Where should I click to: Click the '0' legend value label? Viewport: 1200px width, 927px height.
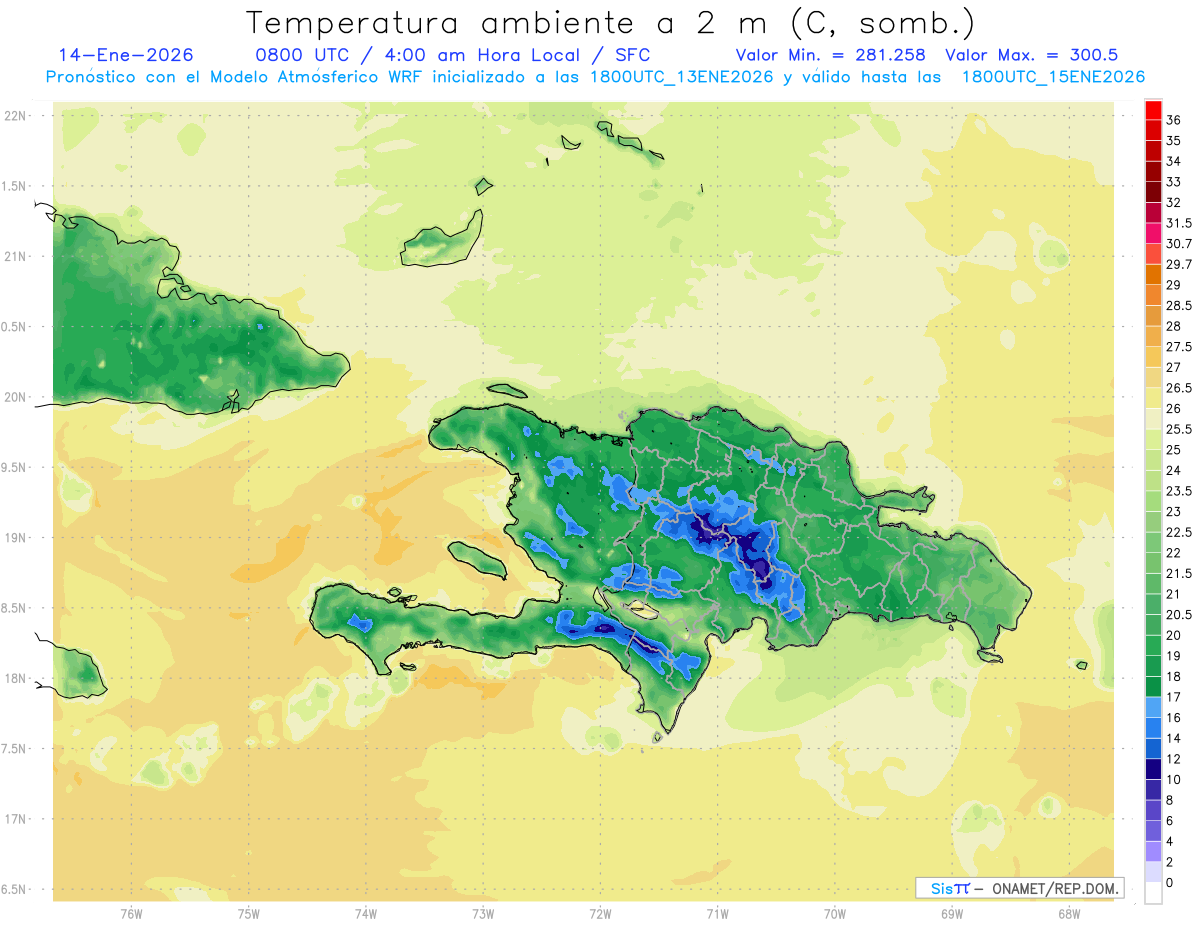pos(1170,882)
